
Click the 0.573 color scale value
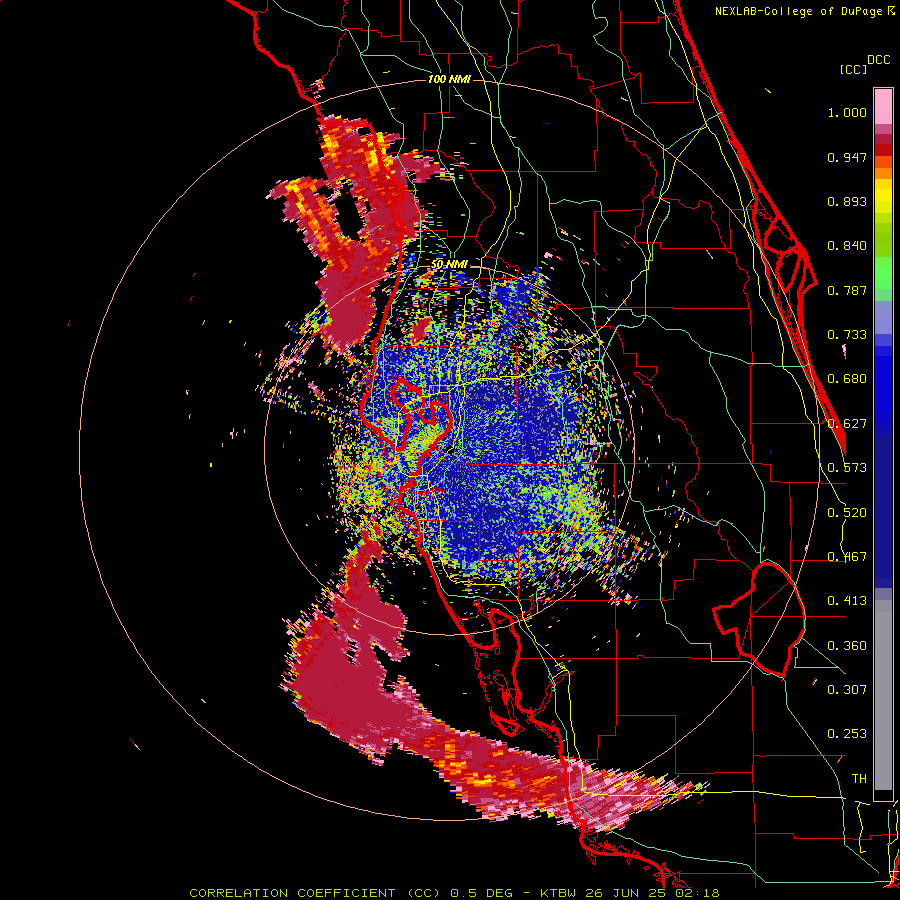[847, 468]
